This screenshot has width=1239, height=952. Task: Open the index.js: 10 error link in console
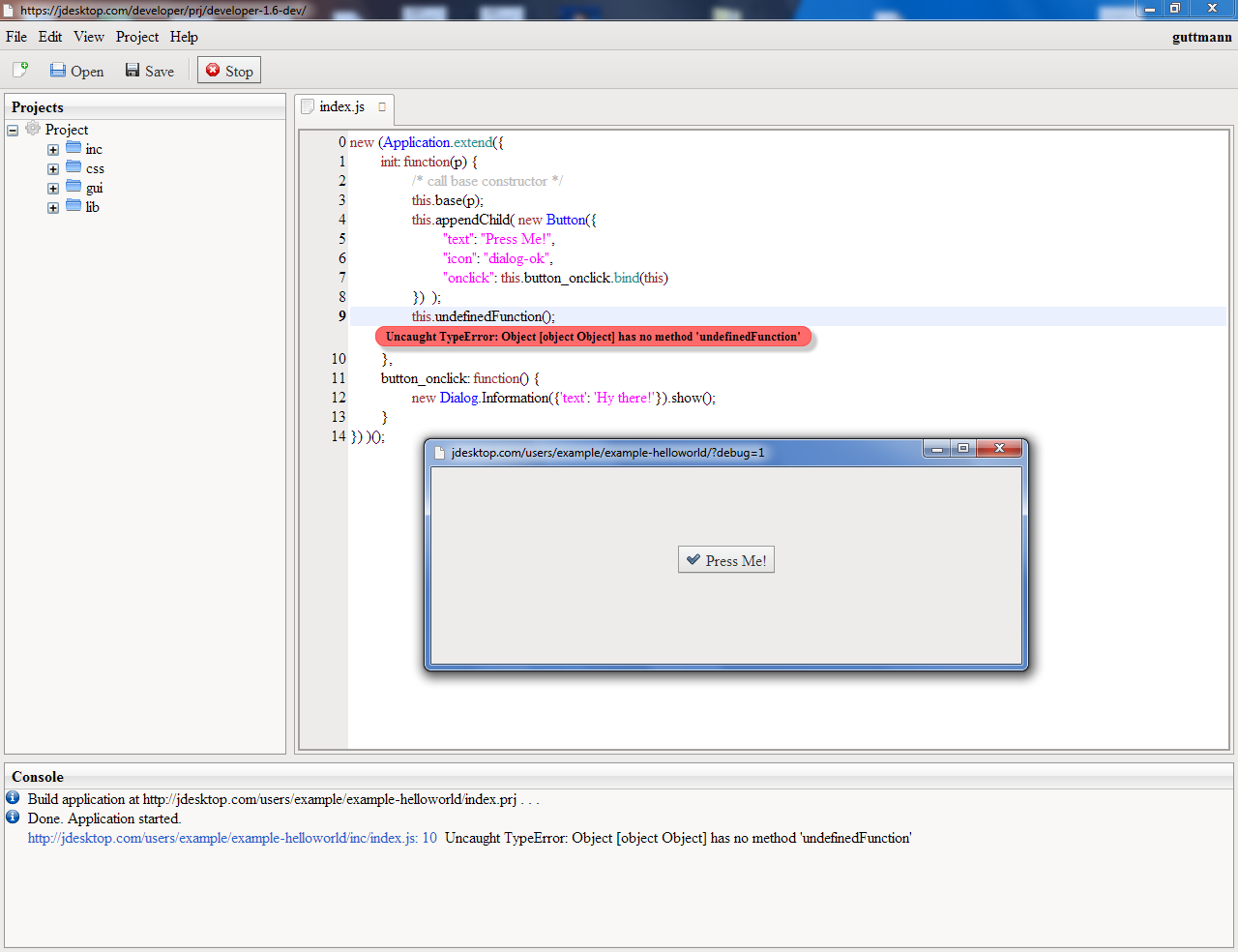[232, 838]
